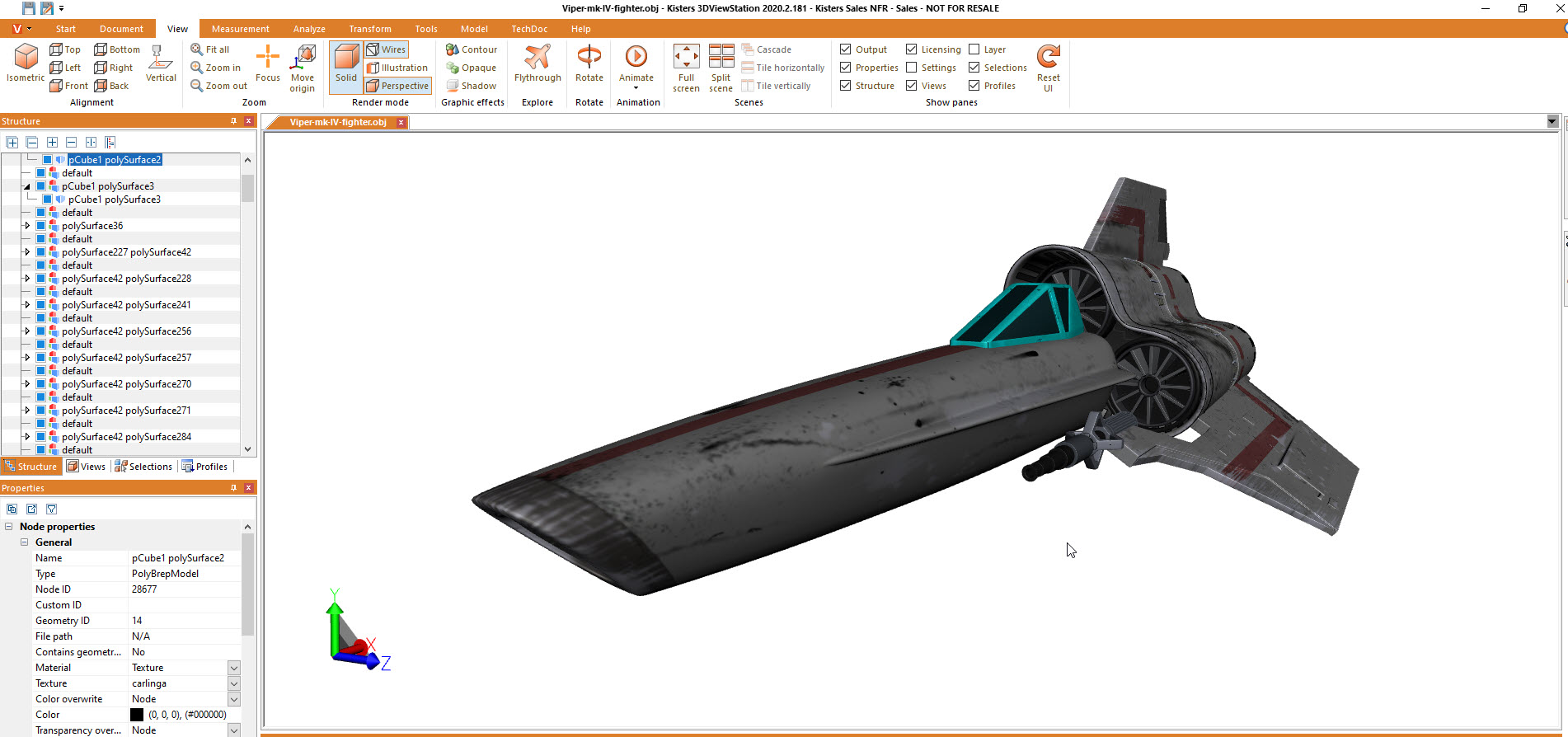The image size is (1568, 737).
Task: Align view to Right
Action: [114, 68]
